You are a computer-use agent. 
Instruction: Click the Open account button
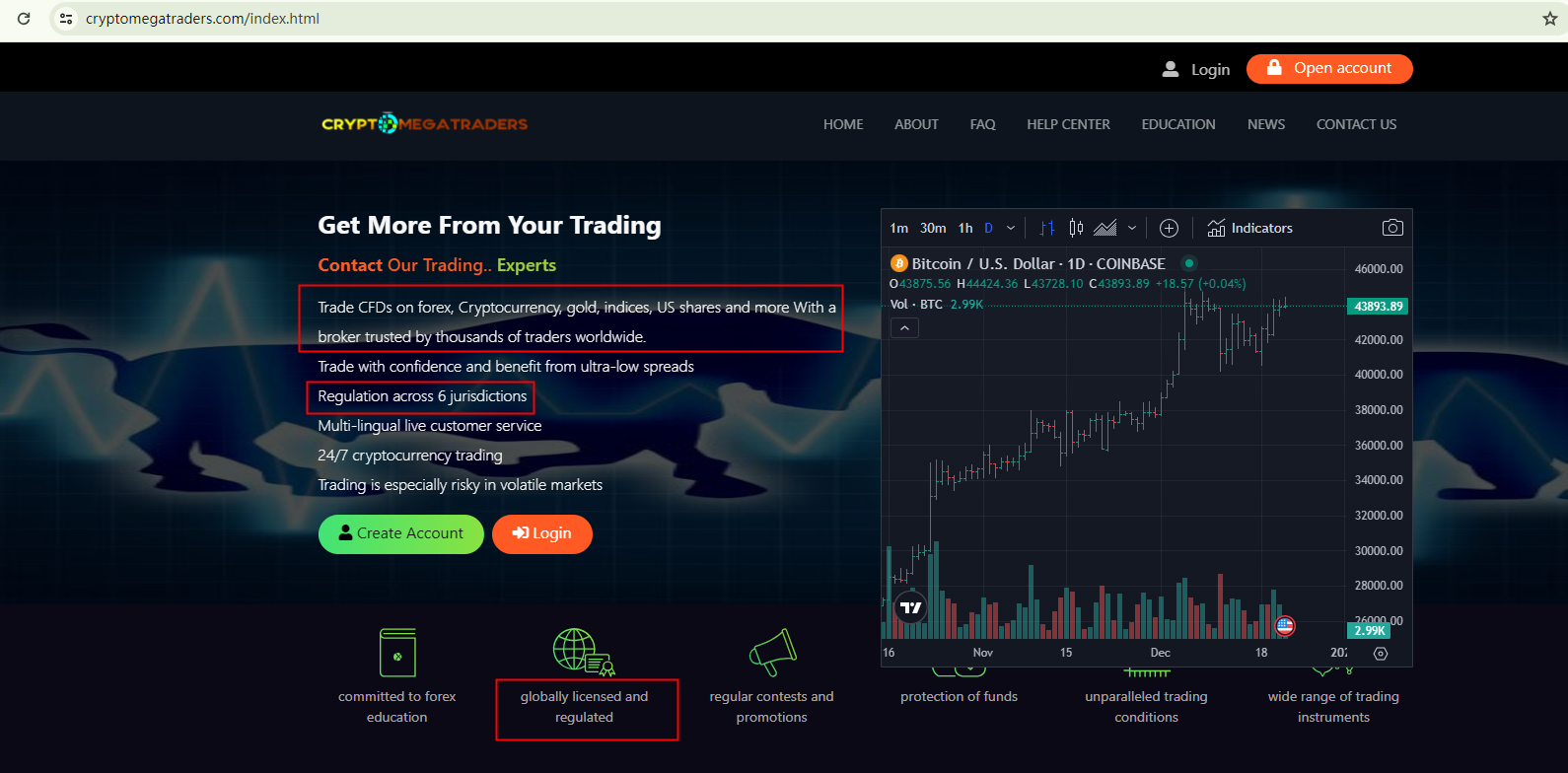click(x=1329, y=69)
